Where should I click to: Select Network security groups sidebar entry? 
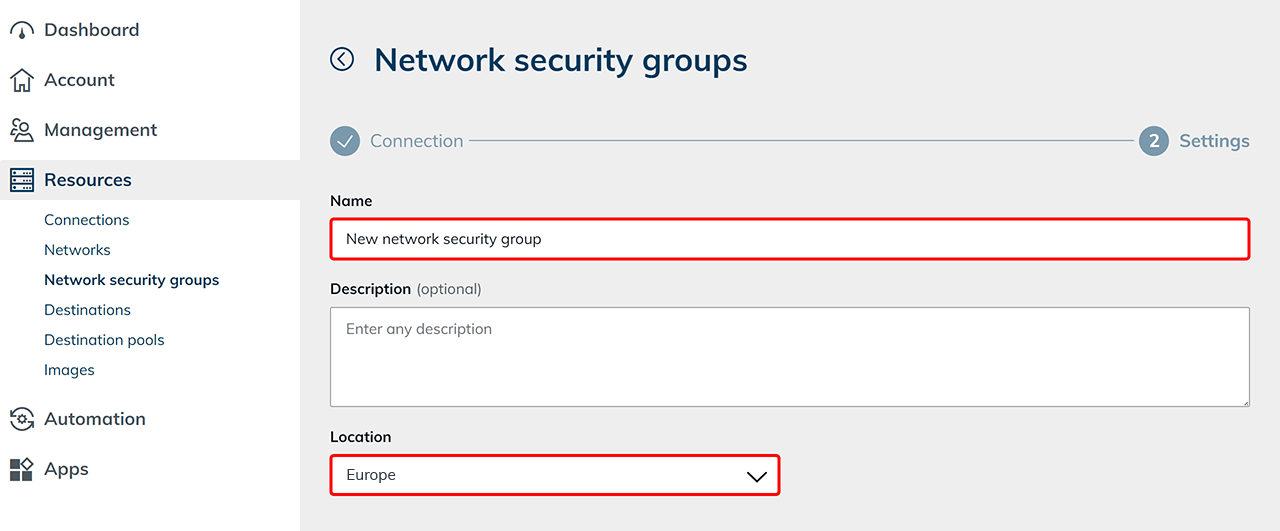coord(131,280)
